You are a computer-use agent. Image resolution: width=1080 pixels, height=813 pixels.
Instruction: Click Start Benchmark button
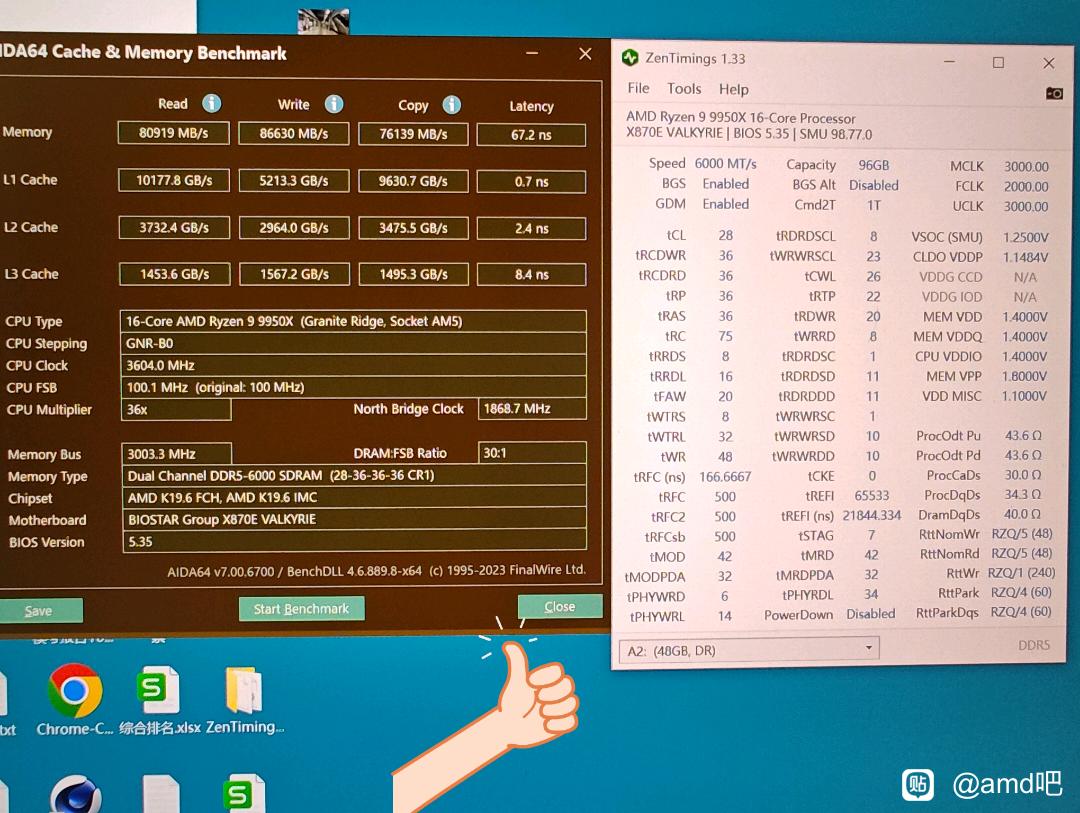(301, 609)
